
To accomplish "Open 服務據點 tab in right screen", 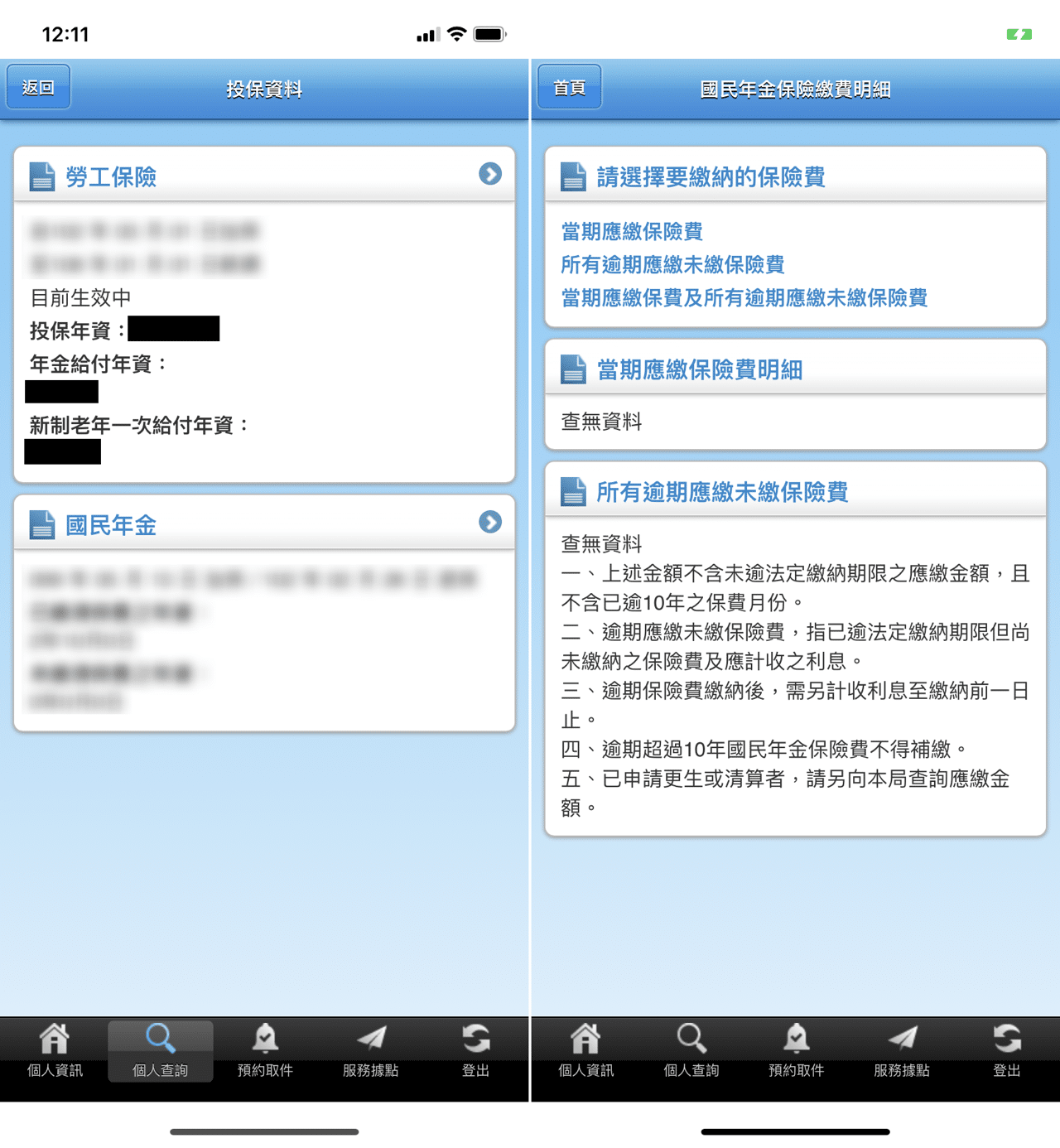I will pyautogui.click(x=901, y=1051).
